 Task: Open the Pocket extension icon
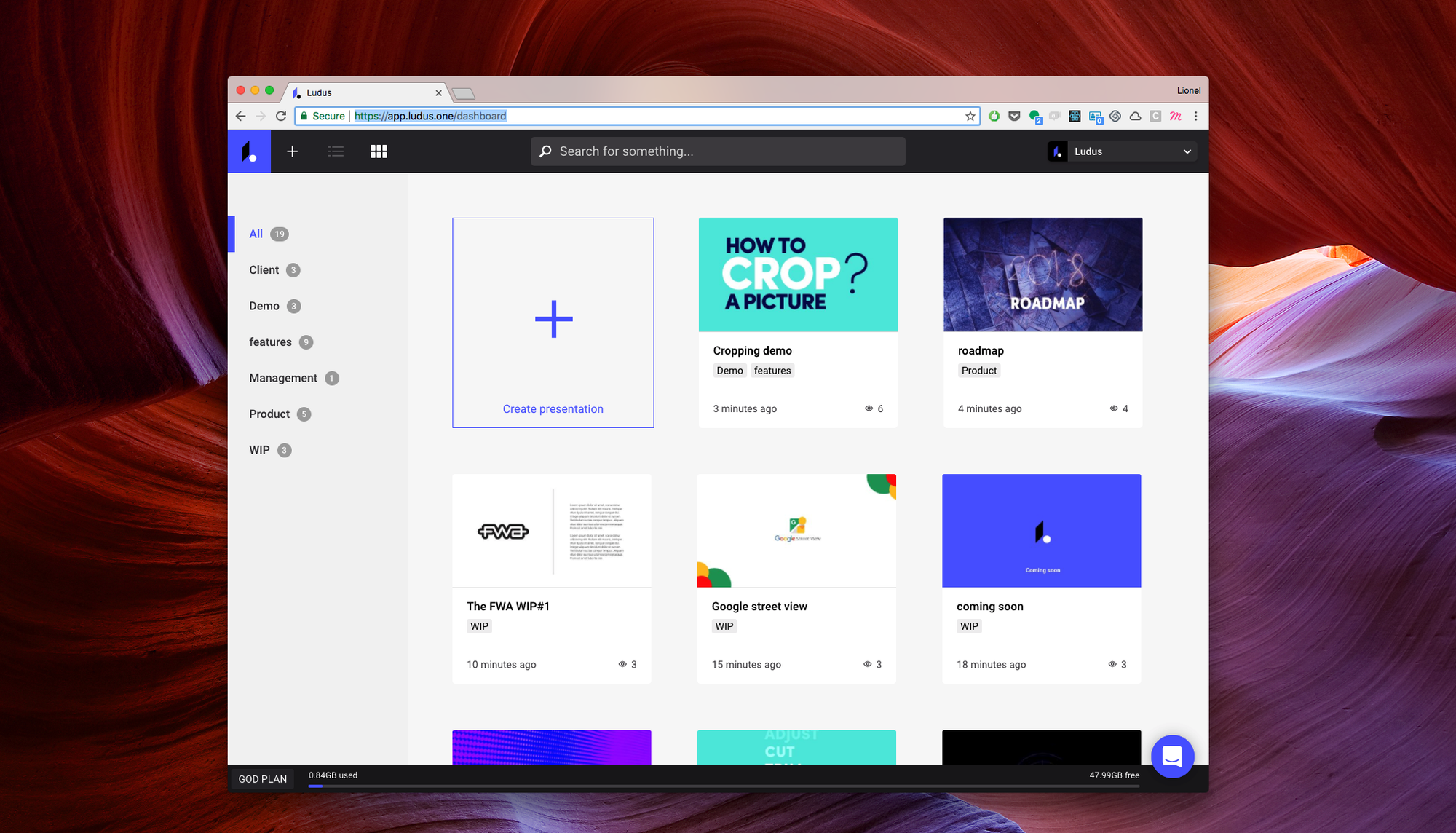click(x=1014, y=115)
